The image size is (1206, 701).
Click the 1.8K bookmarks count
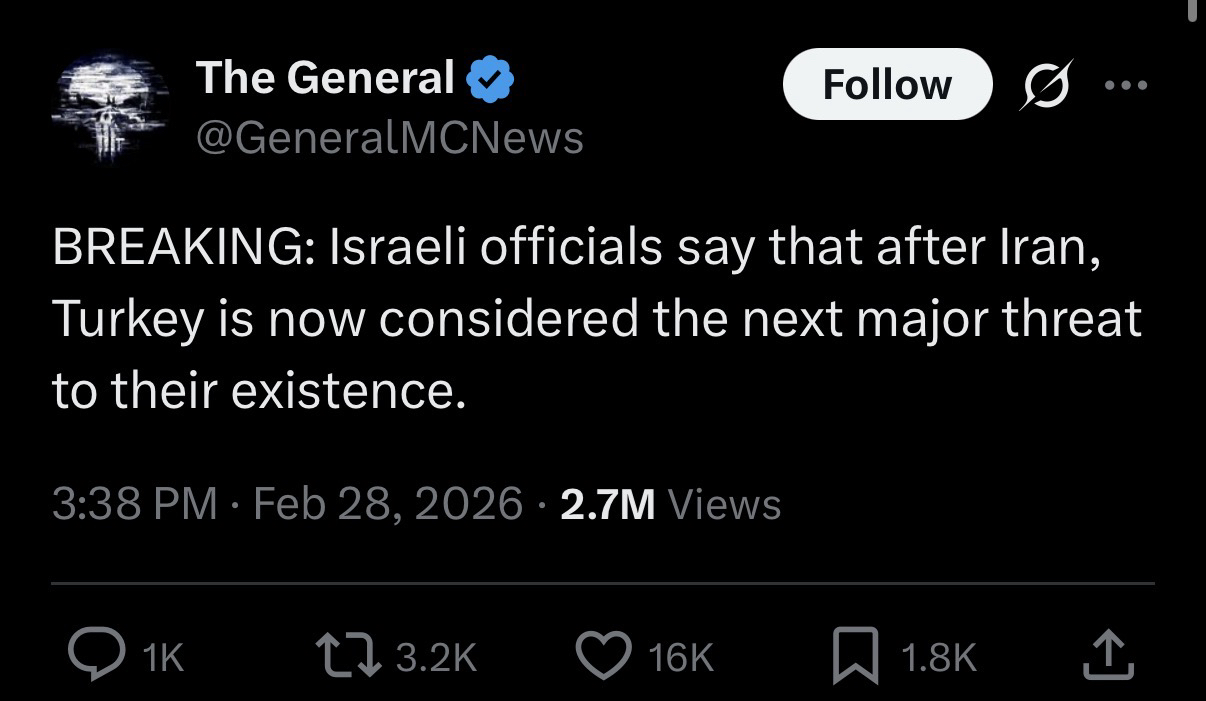(x=938, y=657)
